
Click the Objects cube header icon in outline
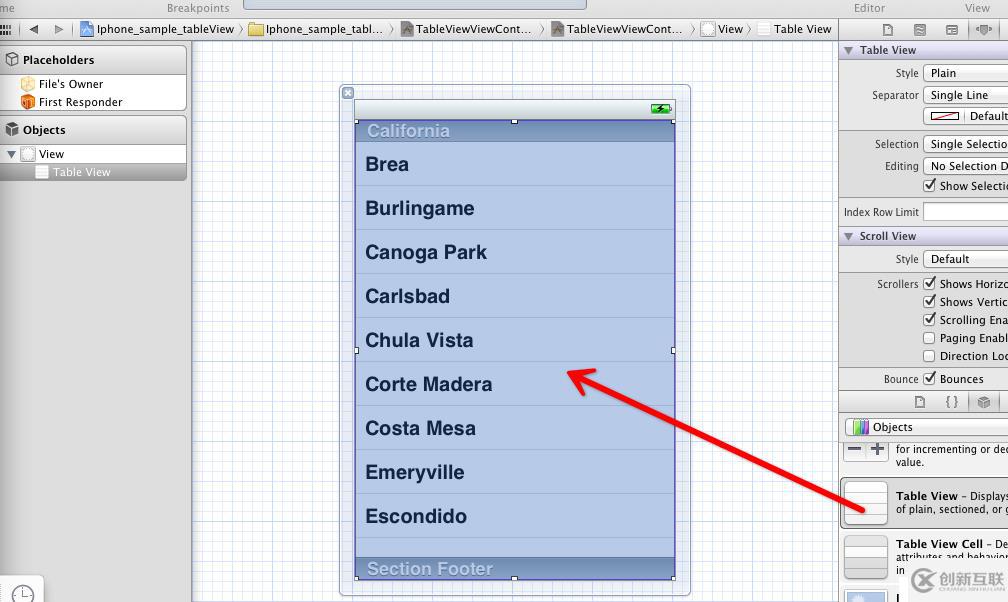point(12,129)
